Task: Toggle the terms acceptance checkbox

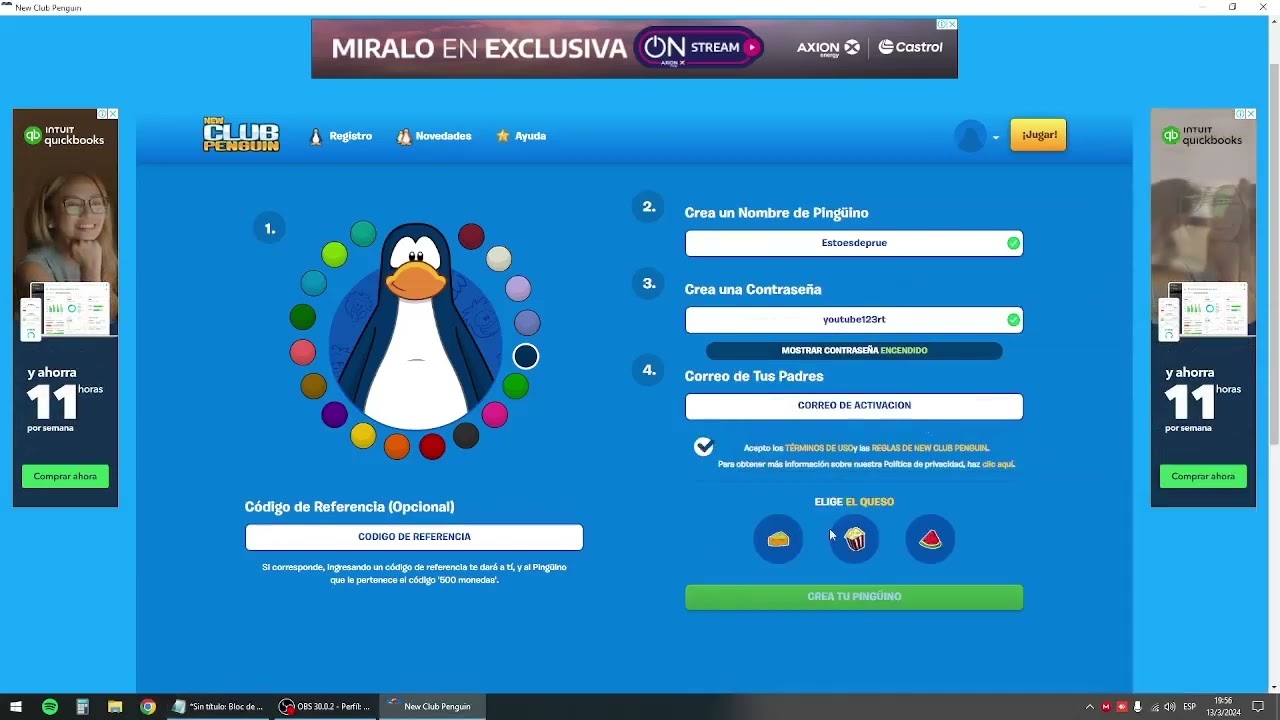Action: tap(704, 446)
